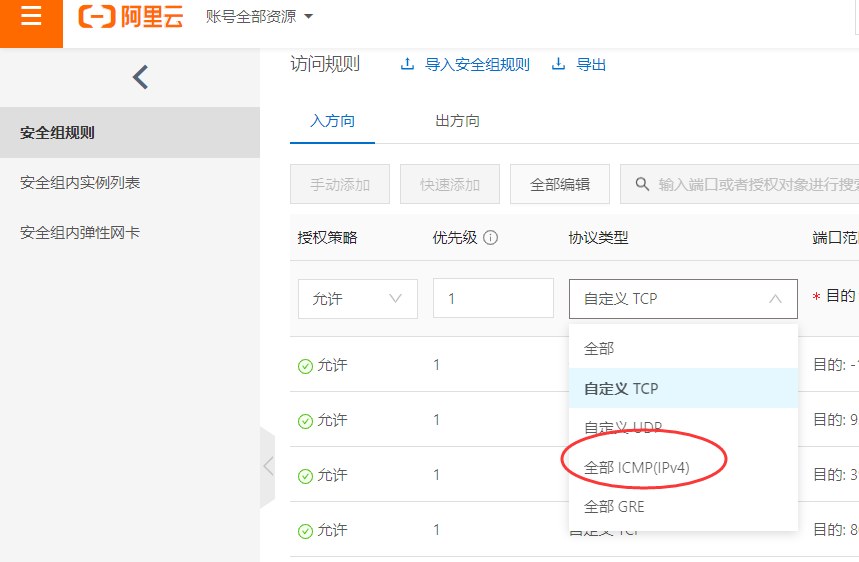Open the 允许 authorization policy dropdown
The width and height of the screenshot is (859, 562).
click(357, 298)
